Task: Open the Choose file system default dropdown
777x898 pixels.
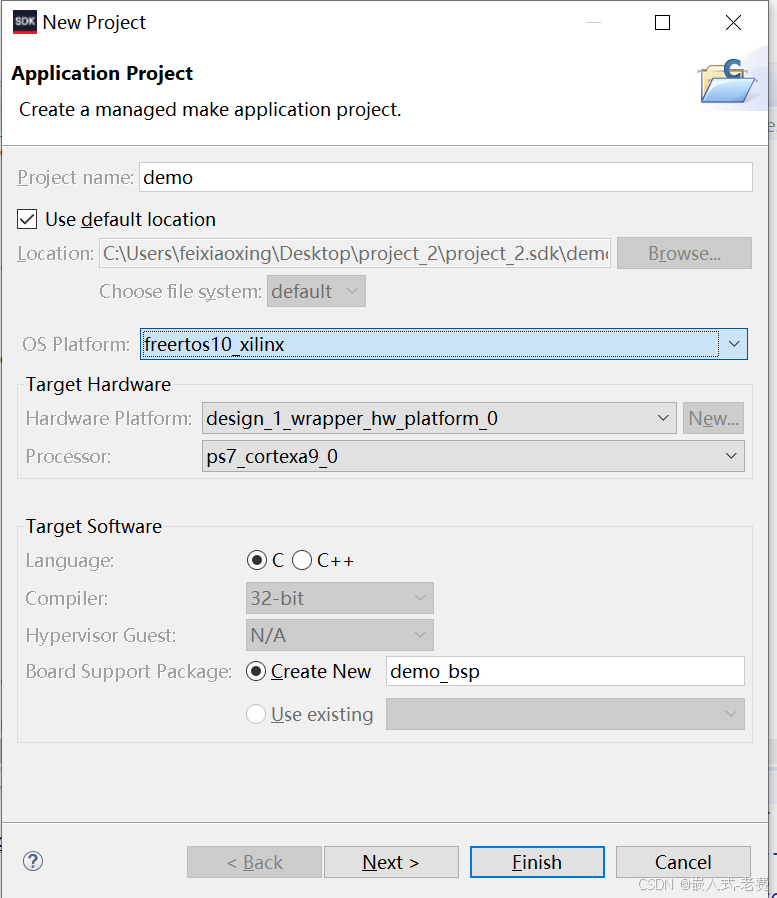Action: click(x=316, y=291)
